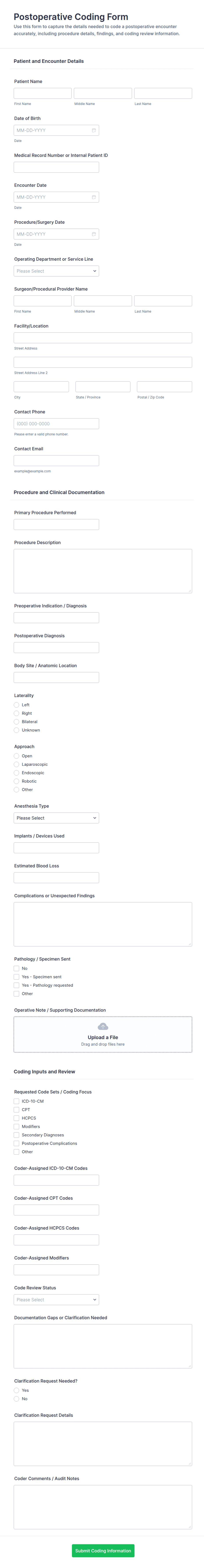Open the Operating Department or Service Line dropdown
204x1568 pixels.
(56, 271)
